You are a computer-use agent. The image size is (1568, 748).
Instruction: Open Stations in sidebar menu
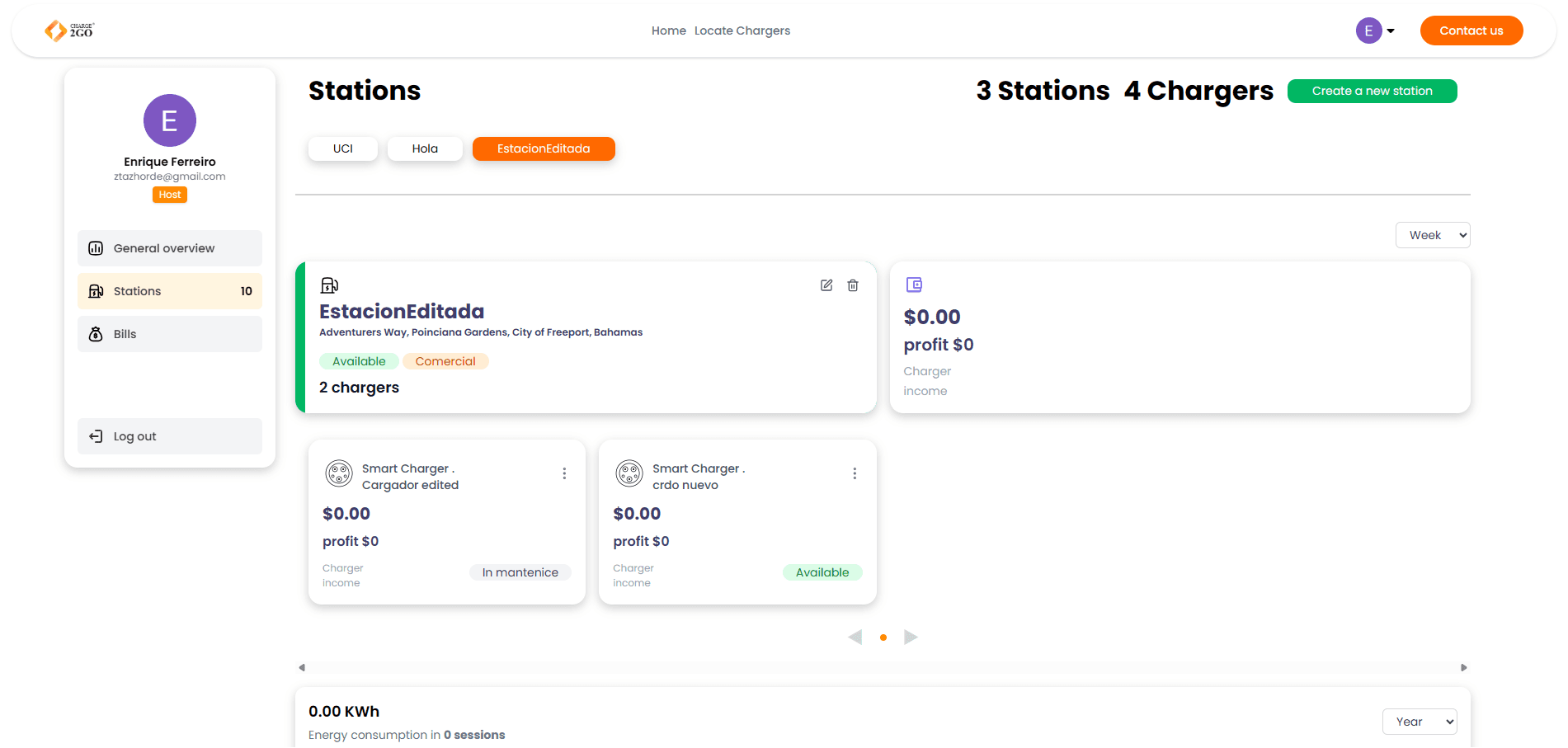[170, 291]
